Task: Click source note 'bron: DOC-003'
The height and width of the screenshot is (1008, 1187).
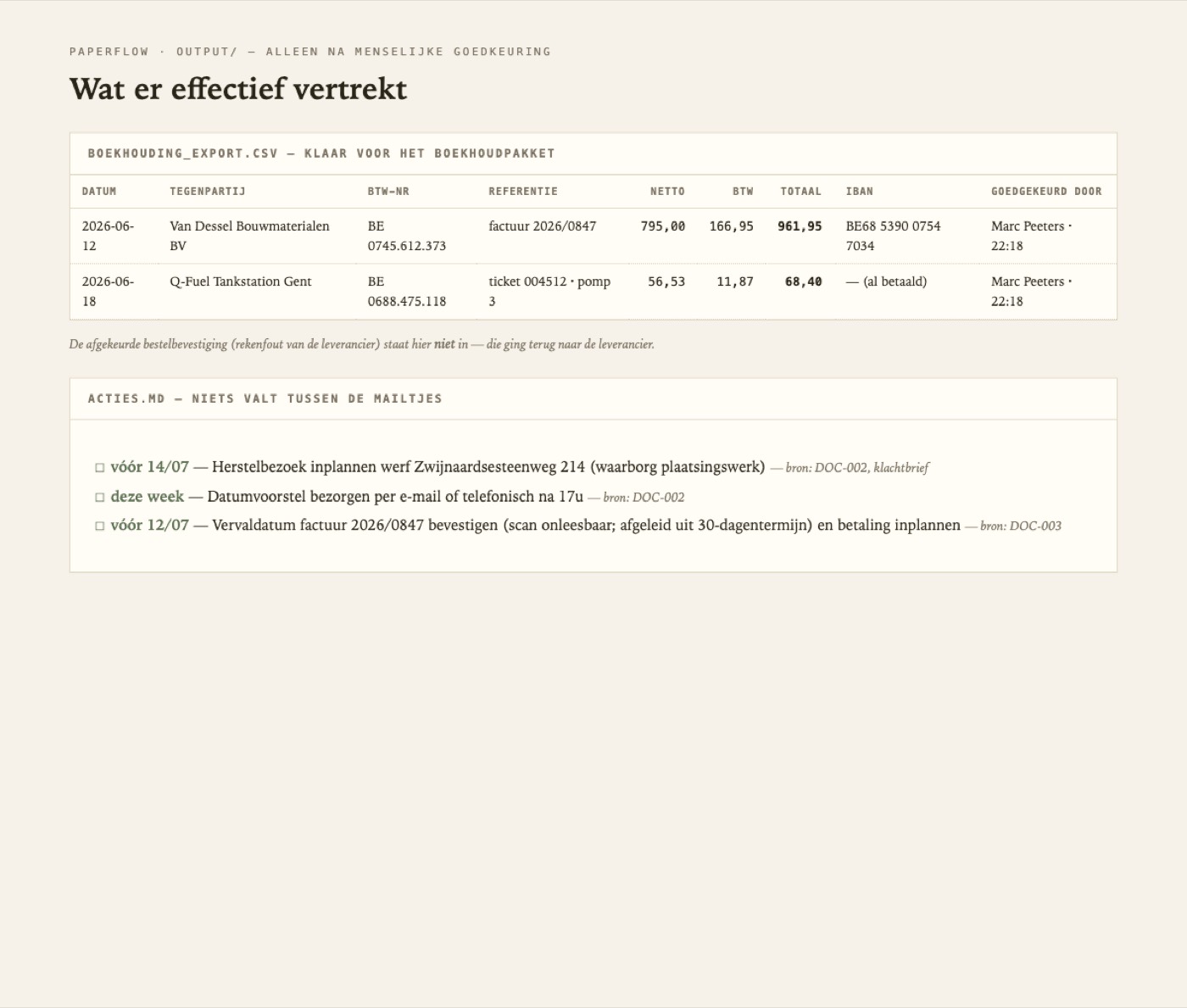Action: [x=1020, y=526]
